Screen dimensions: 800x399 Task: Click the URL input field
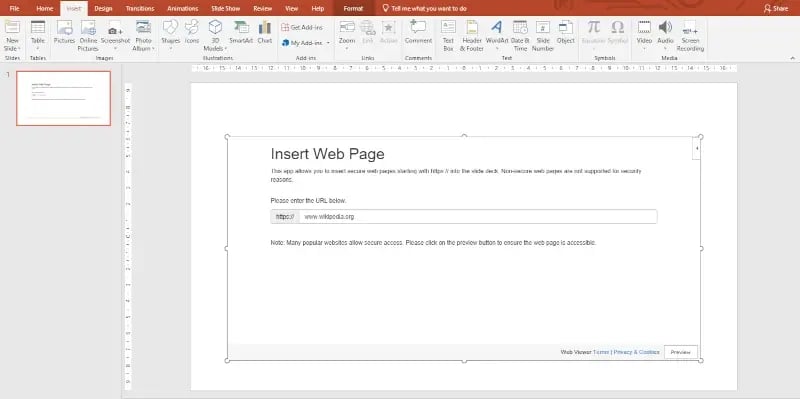point(478,216)
